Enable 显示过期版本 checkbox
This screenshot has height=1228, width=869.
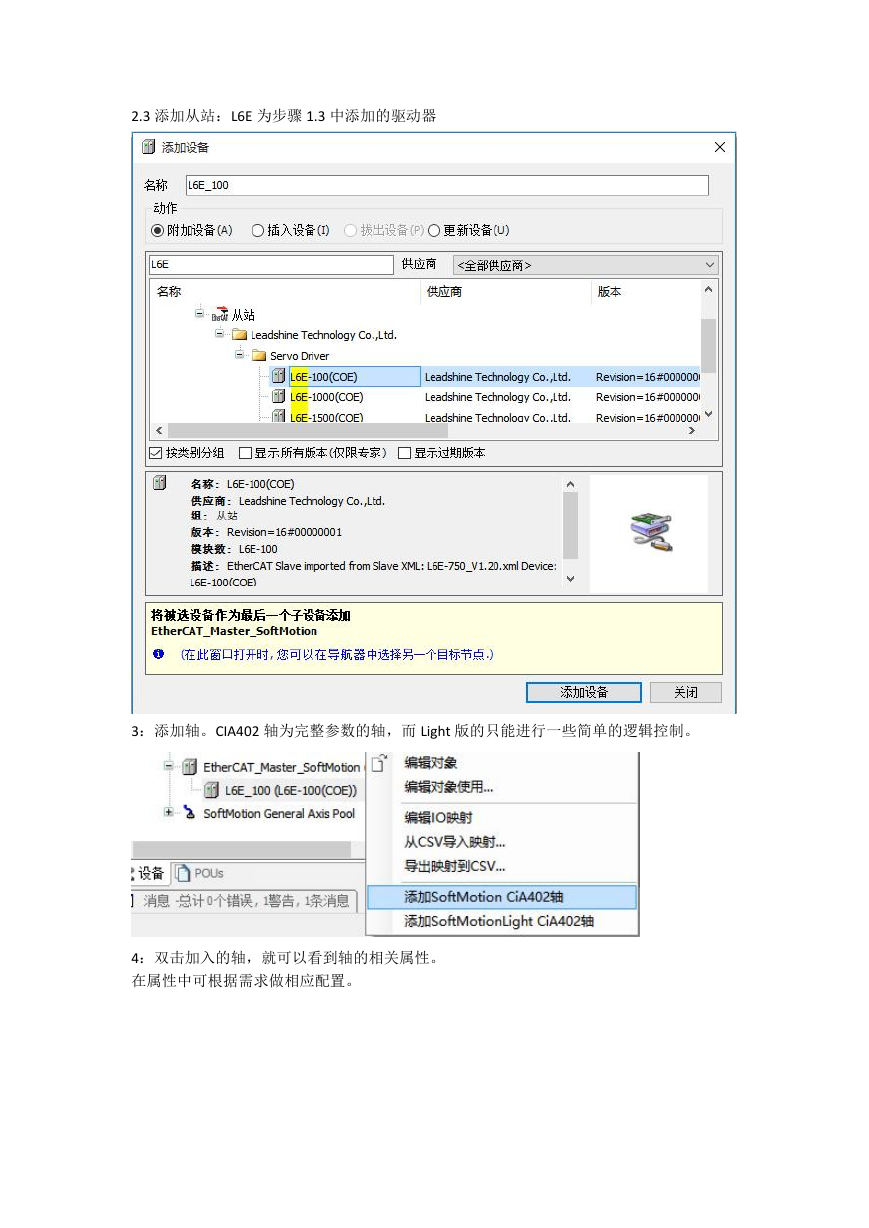click(405, 453)
